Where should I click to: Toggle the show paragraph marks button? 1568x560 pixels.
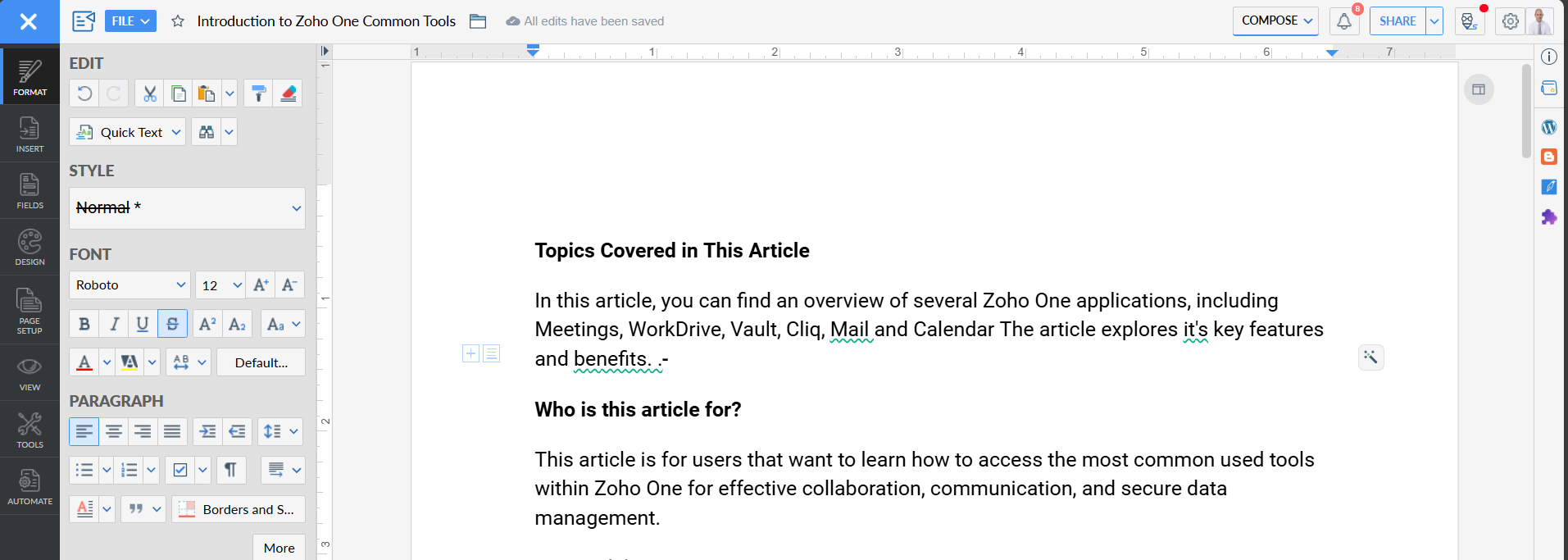tap(230, 470)
